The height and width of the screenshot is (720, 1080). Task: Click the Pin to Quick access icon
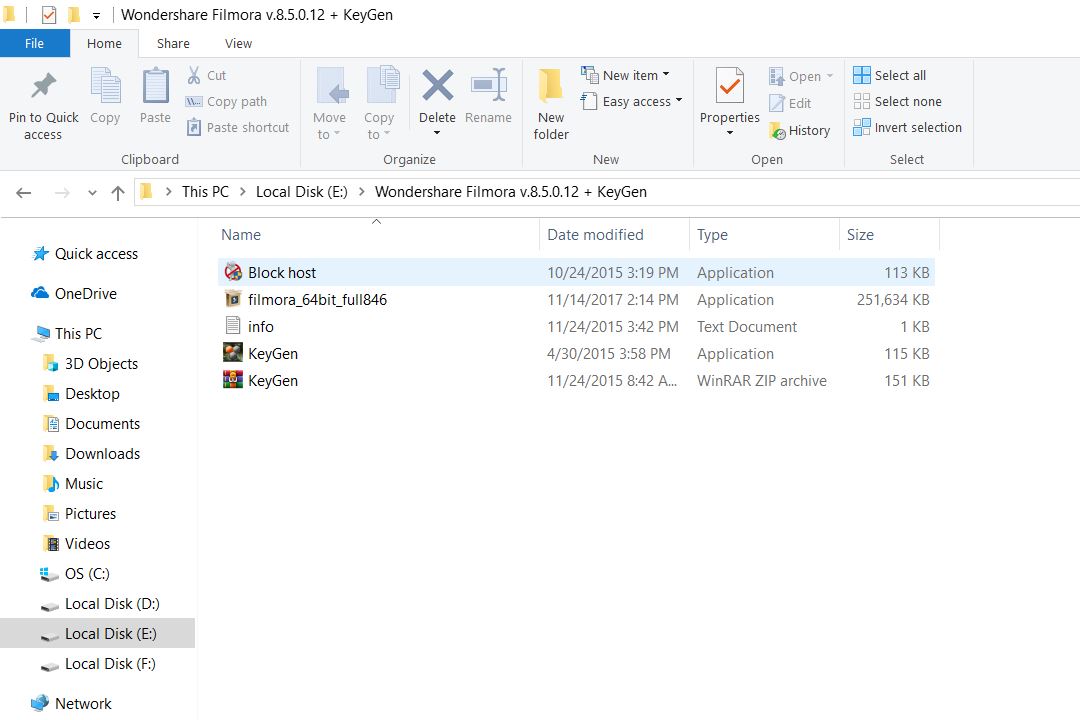point(43,86)
